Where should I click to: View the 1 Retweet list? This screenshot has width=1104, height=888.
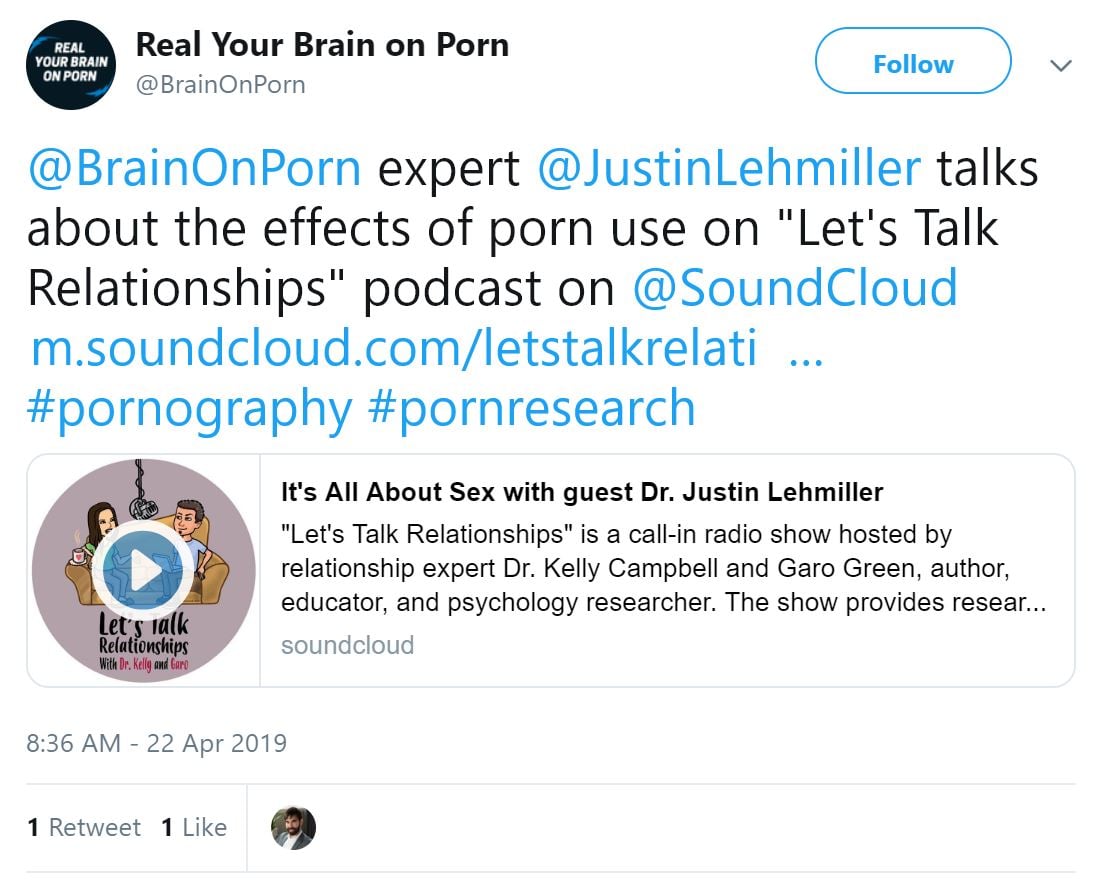click(84, 827)
